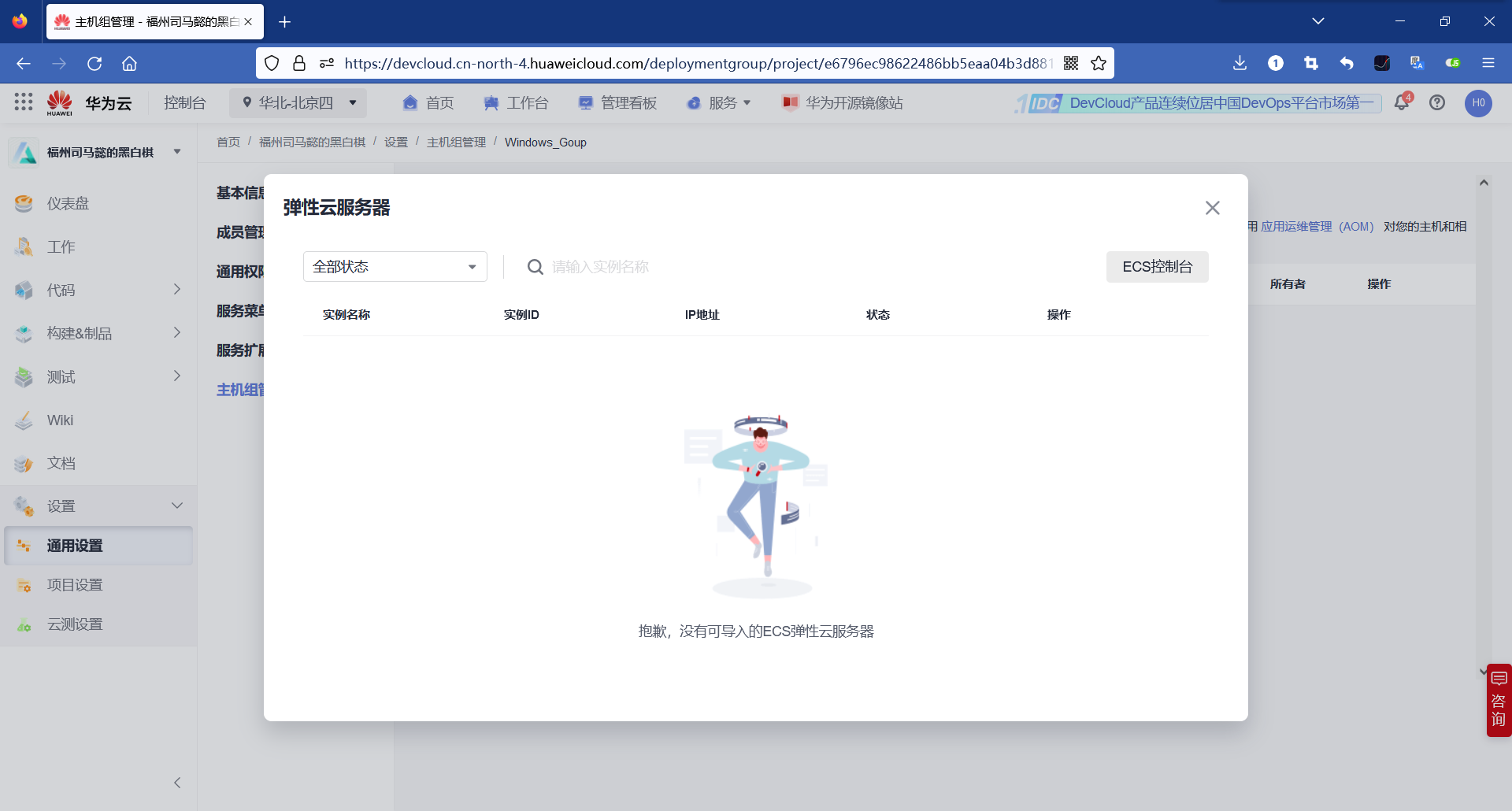The height and width of the screenshot is (811, 1512).
Task: Open the floating 咨询 consultation widget
Action: click(1497, 700)
